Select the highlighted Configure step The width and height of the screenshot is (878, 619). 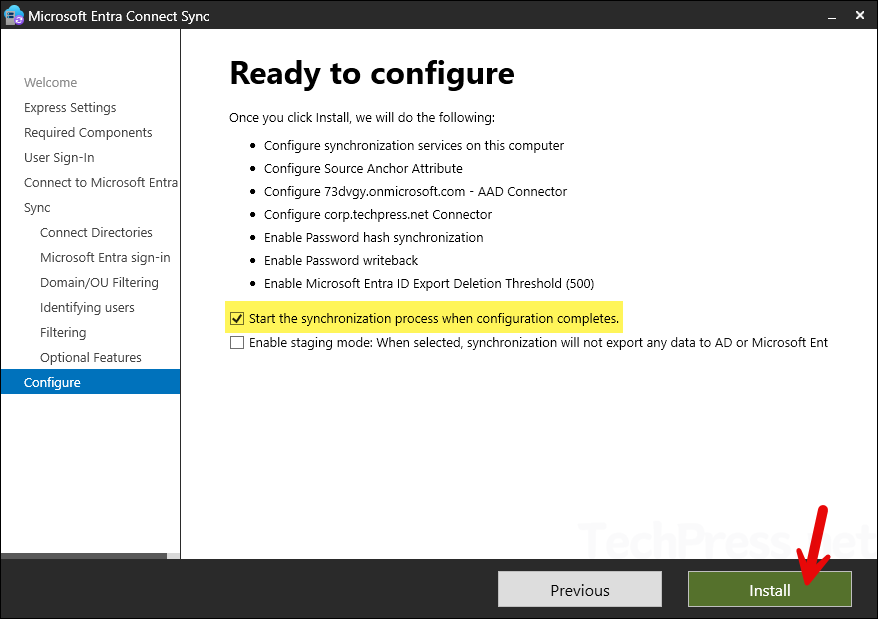pyautogui.click(x=90, y=382)
